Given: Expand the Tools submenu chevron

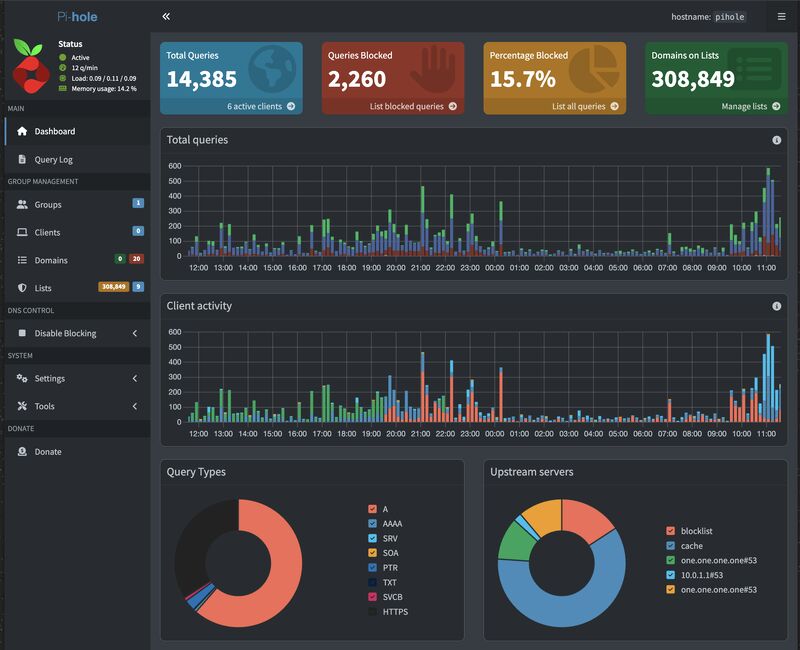Looking at the screenshot, I should (135, 406).
